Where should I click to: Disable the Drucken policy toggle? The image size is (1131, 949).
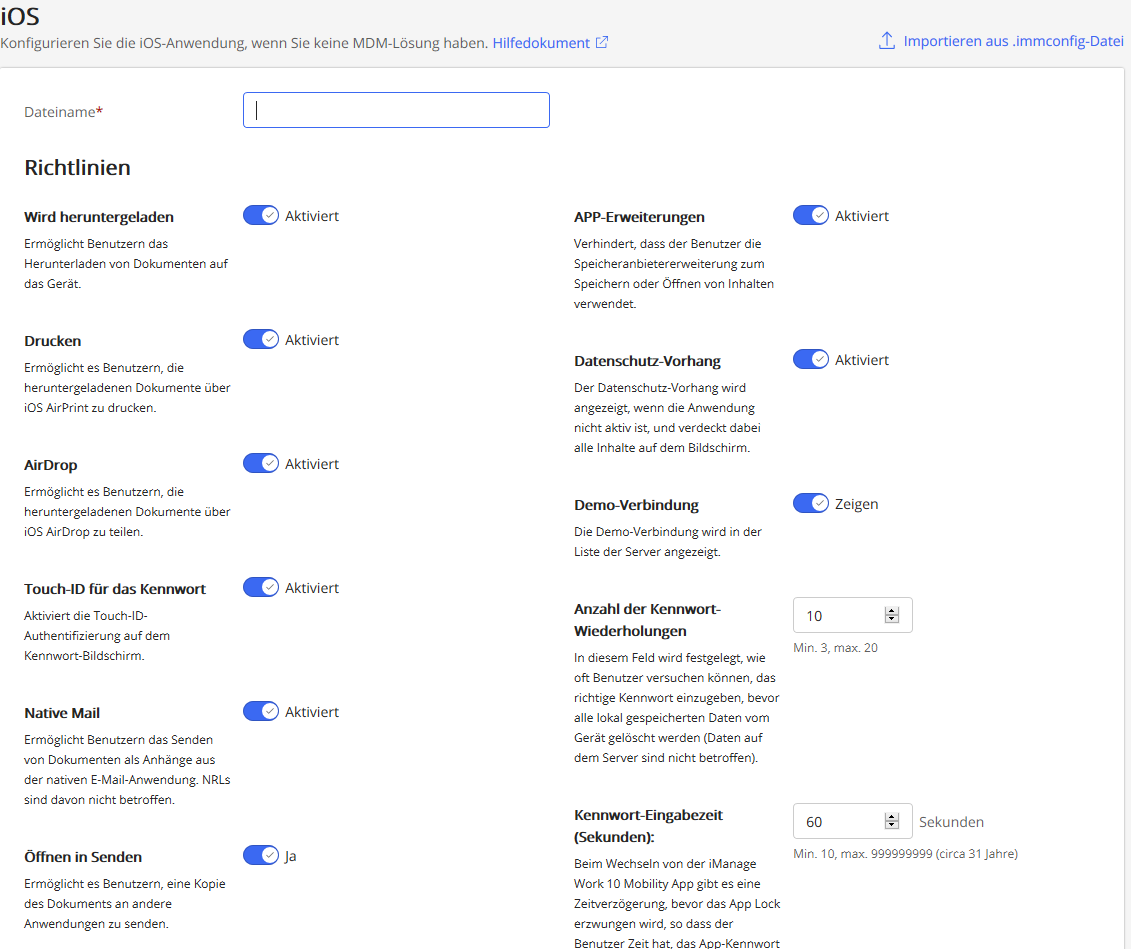coord(261,339)
